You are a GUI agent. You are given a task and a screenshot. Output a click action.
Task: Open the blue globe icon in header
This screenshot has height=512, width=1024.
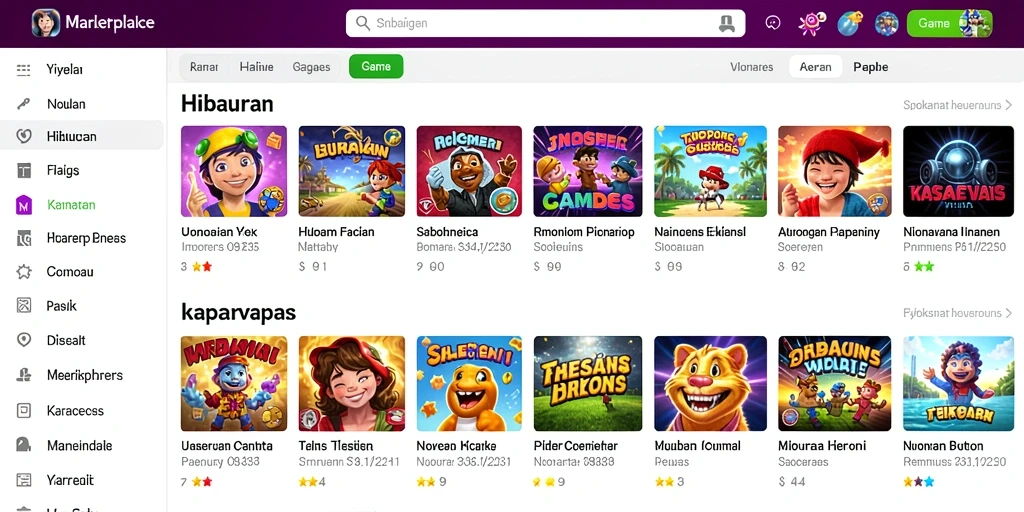pos(849,24)
